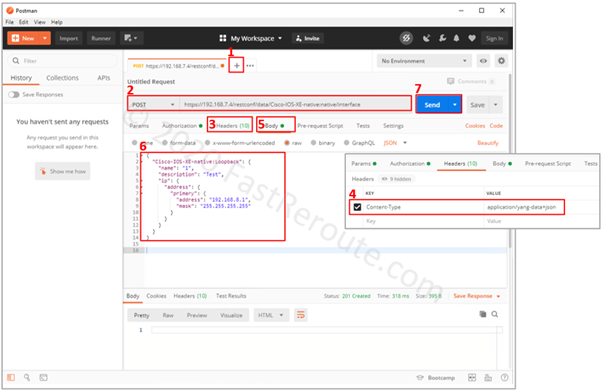Image resolution: width=602 pixels, height=392 pixels.
Task: Click the Invite button
Action: coord(308,38)
